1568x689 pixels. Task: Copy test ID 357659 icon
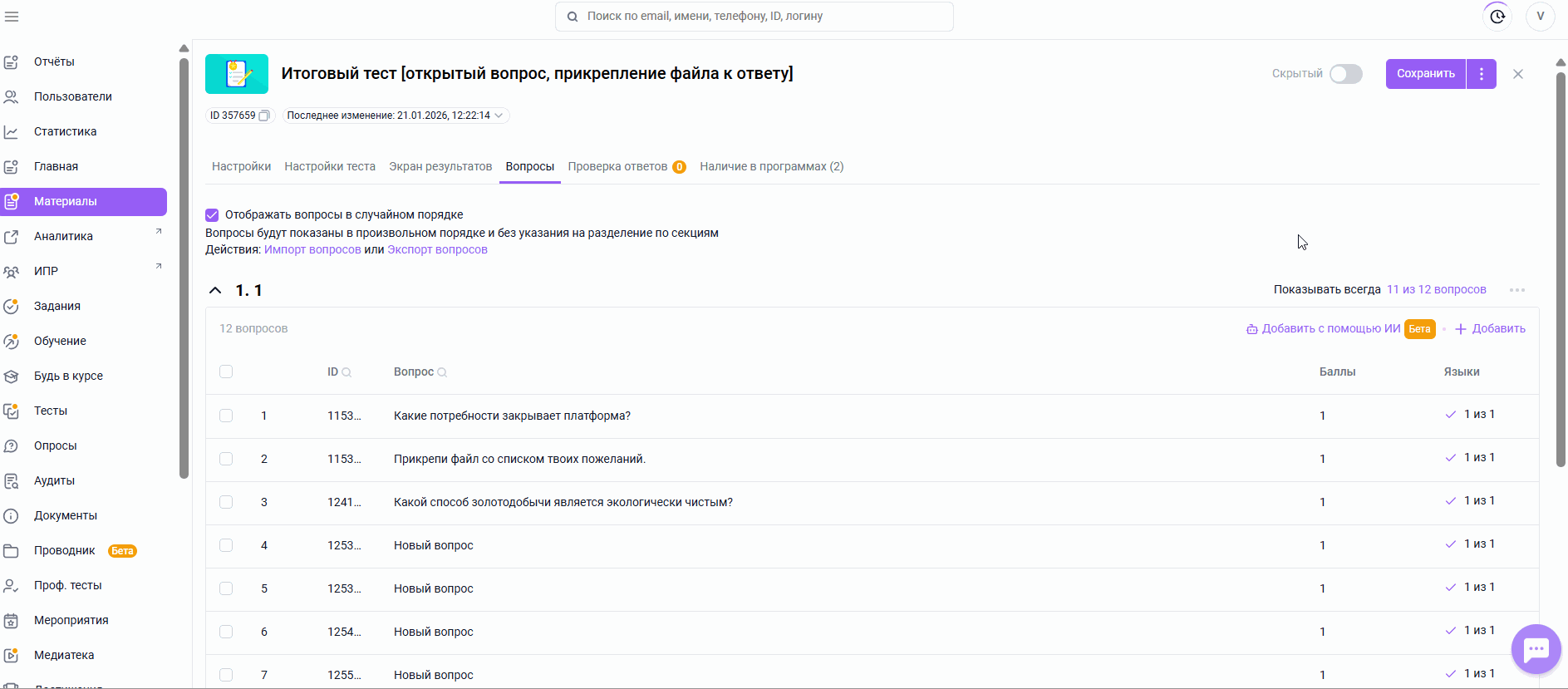click(x=264, y=116)
